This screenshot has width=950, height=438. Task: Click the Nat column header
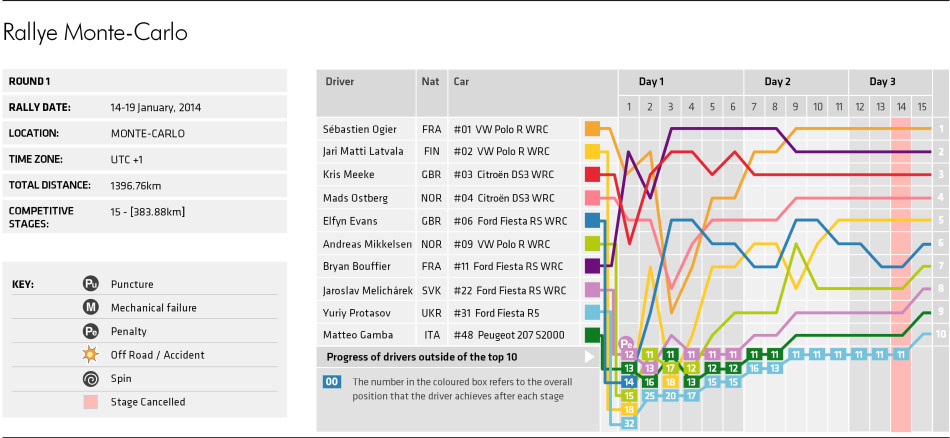coord(430,81)
